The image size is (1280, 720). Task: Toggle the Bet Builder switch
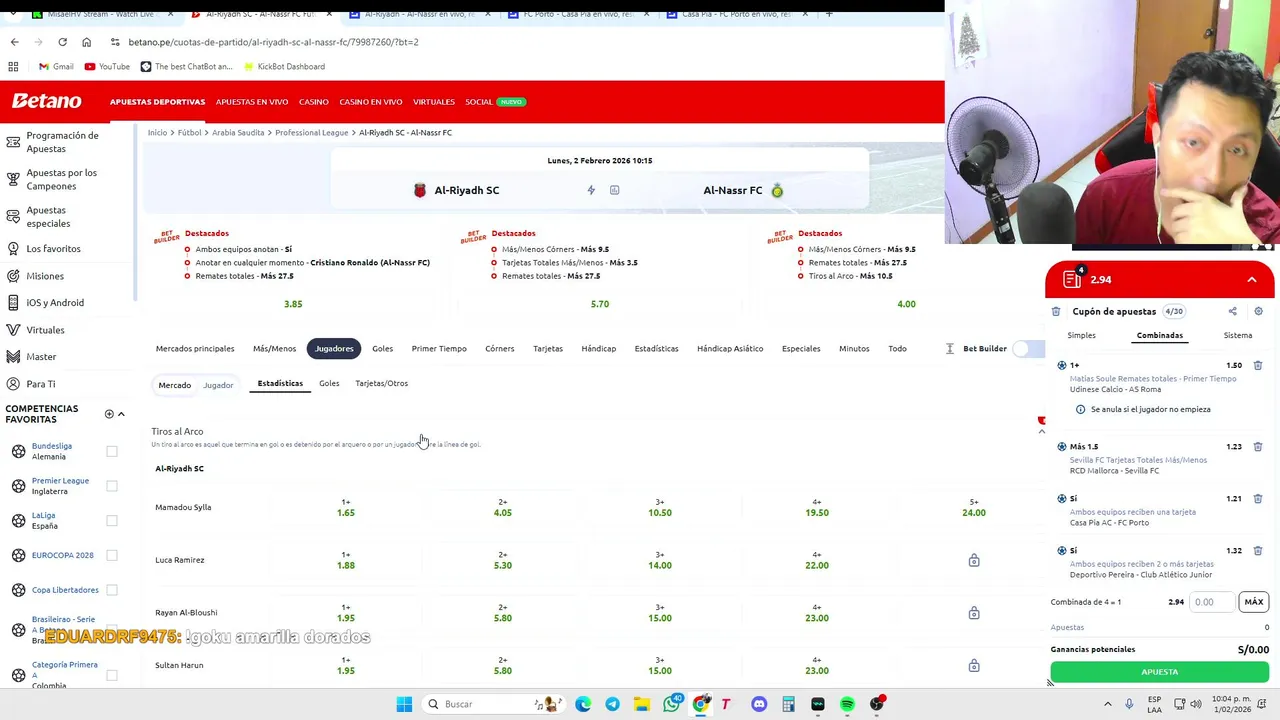(x=1027, y=348)
